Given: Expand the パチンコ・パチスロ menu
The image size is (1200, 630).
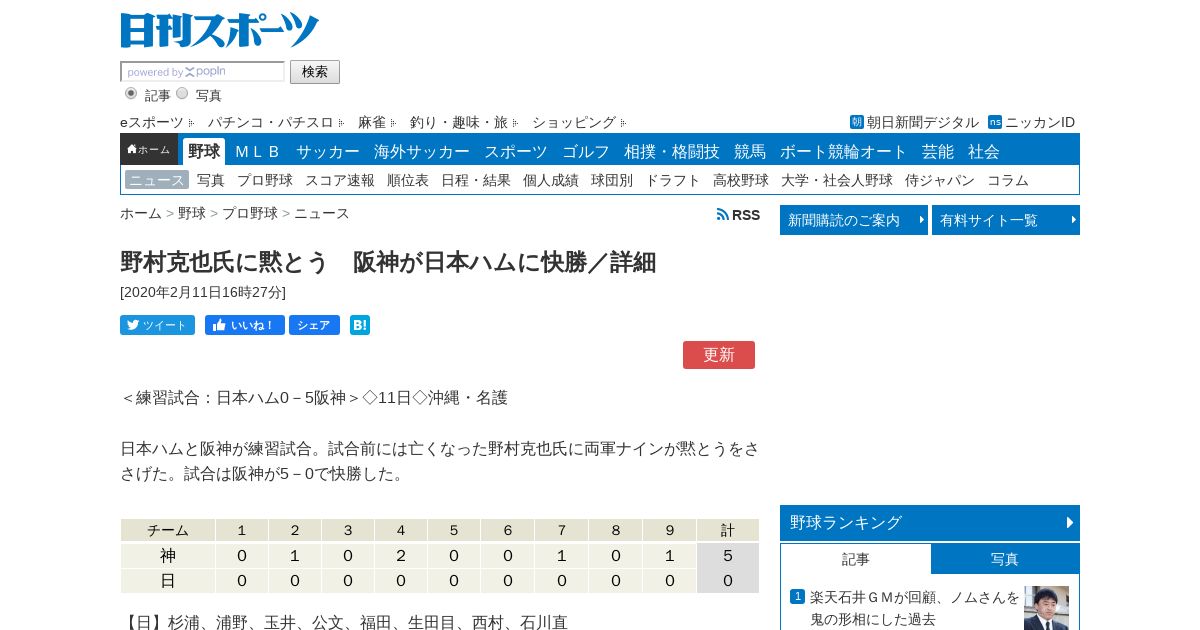Looking at the screenshot, I should pos(276,122).
